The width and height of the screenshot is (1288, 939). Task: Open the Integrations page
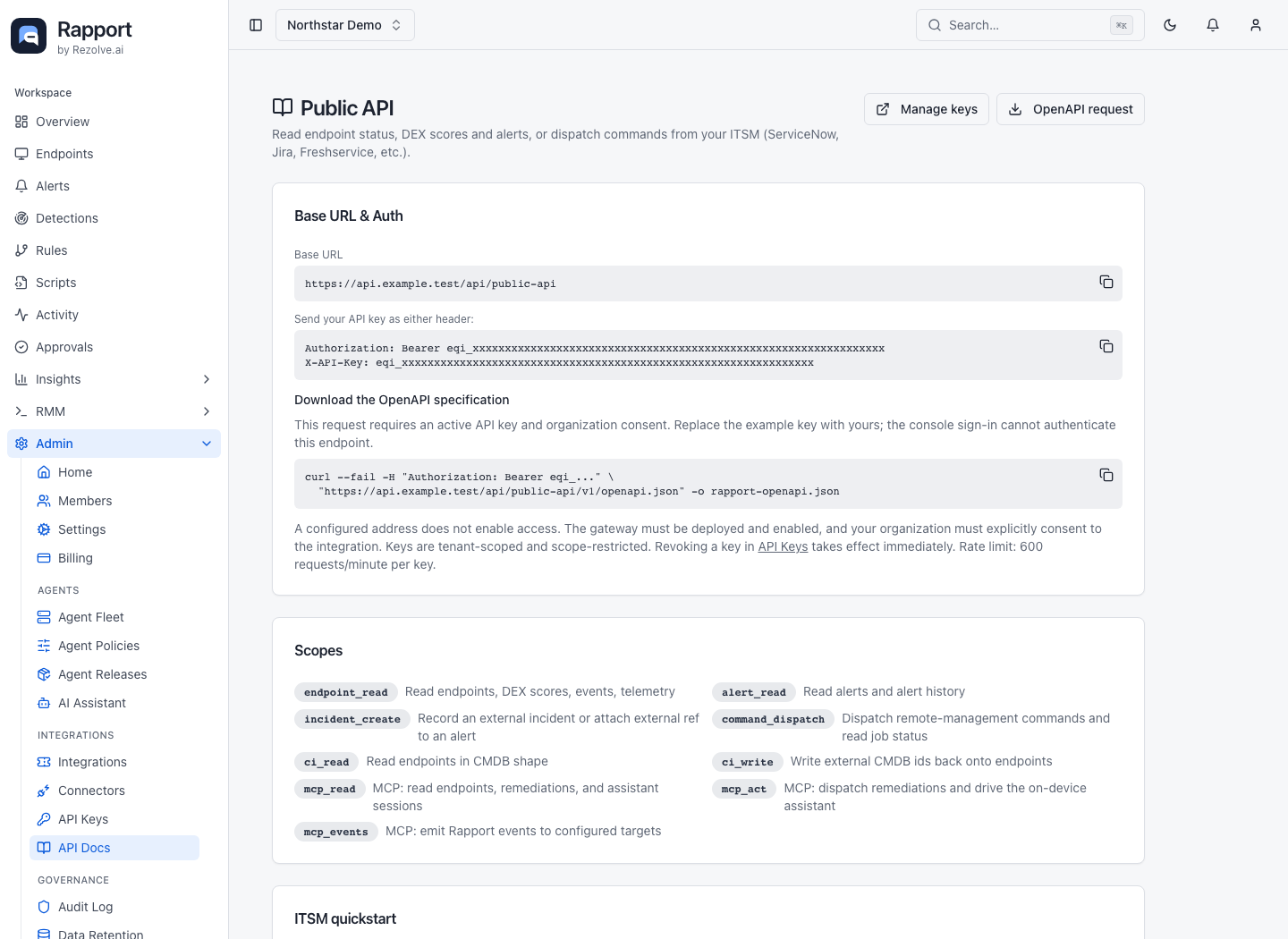pos(114,762)
